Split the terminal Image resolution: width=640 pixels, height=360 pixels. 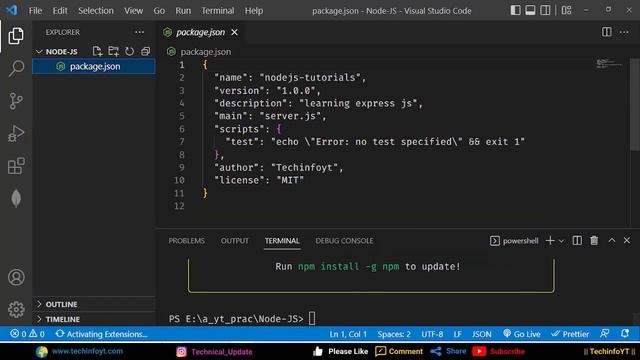point(577,241)
